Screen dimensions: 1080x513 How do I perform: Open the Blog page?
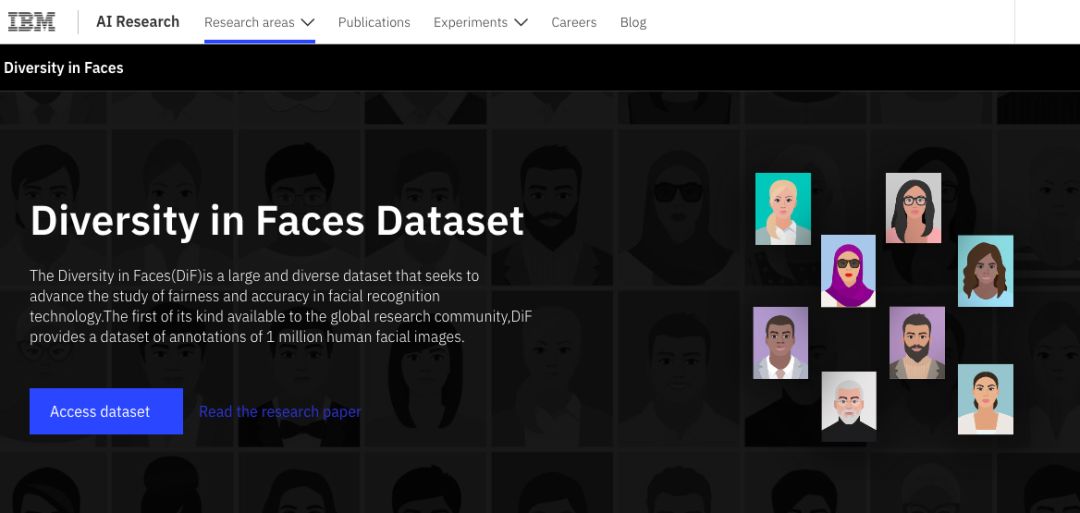[633, 22]
